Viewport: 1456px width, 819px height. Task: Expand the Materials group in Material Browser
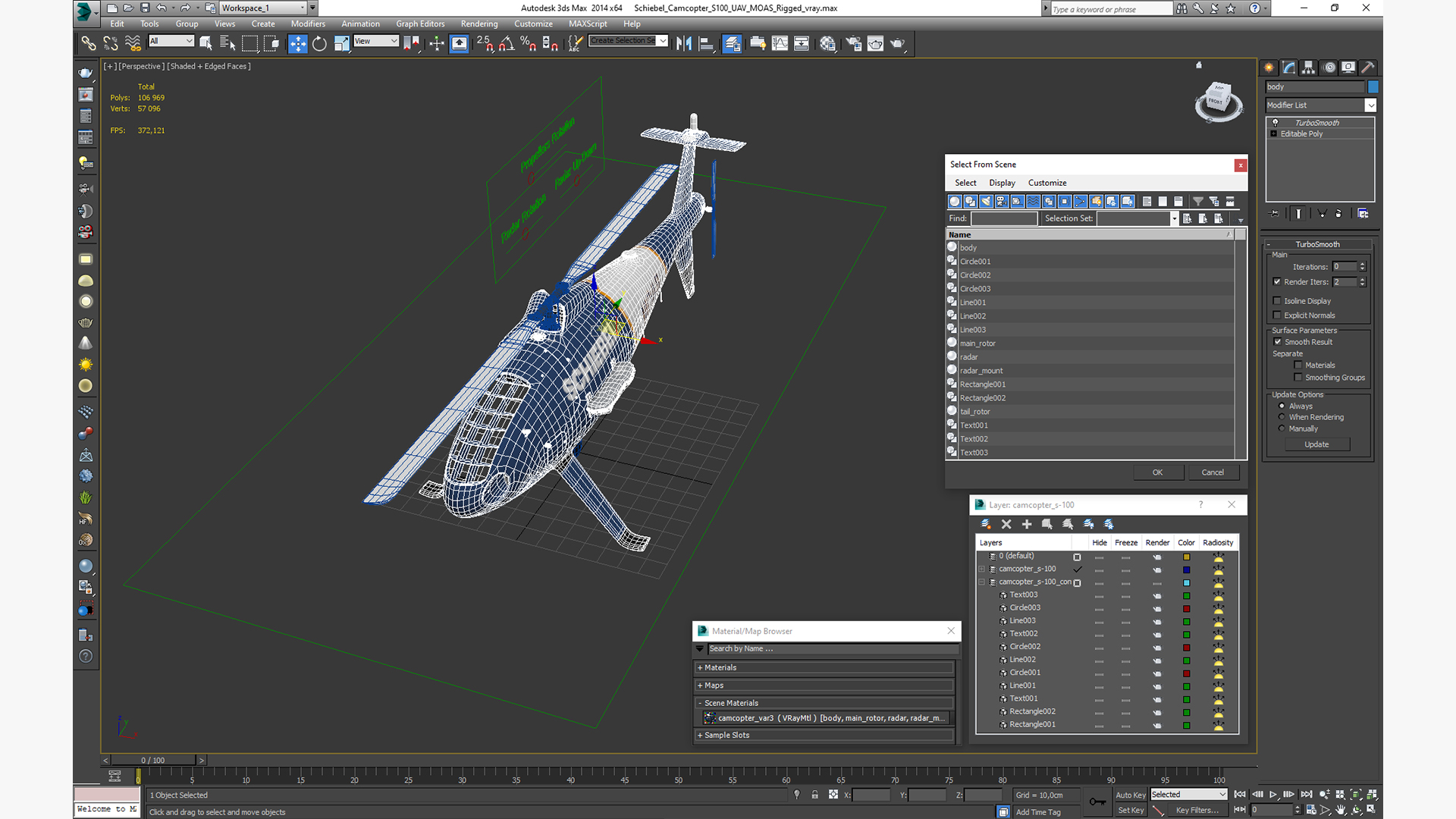[x=699, y=667]
